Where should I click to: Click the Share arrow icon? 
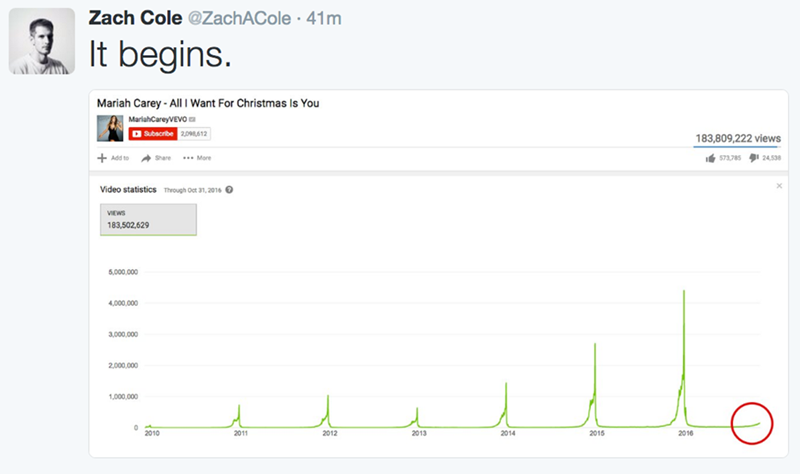click(146, 158)
